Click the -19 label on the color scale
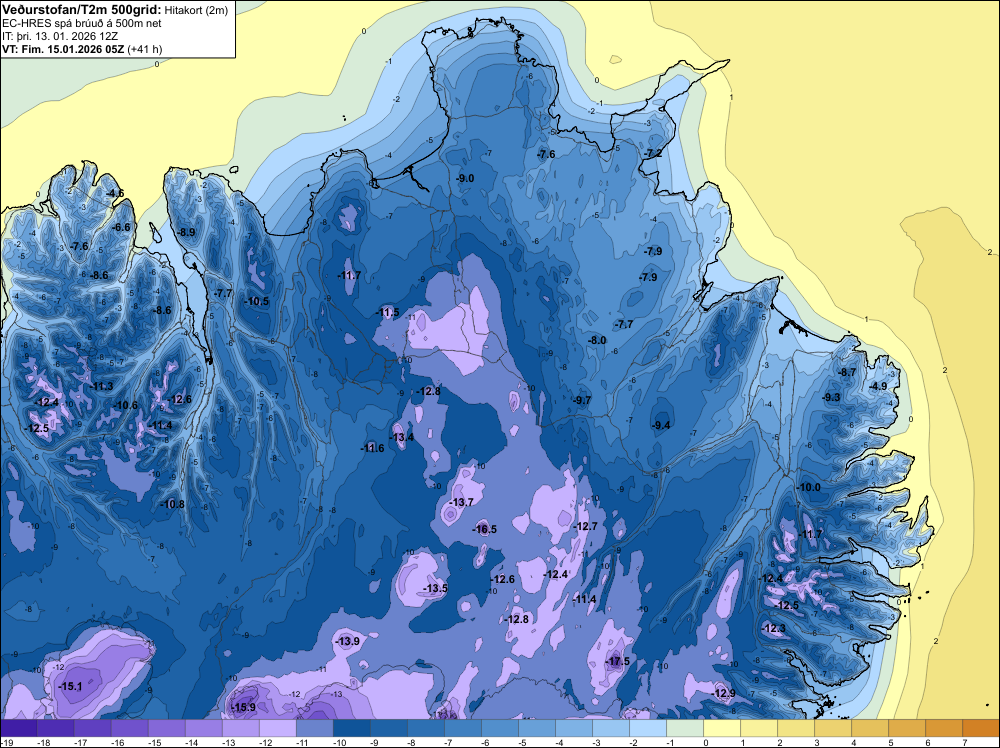1000x748 pixels. (x=7, y=743)
